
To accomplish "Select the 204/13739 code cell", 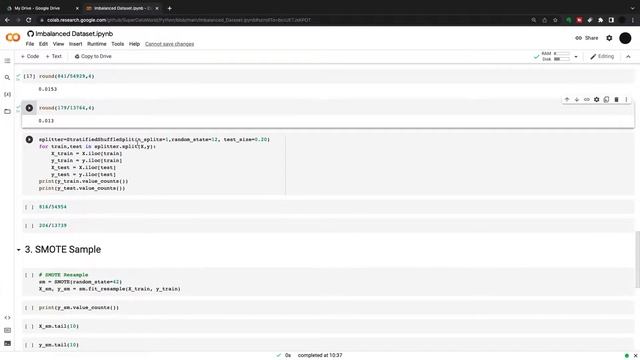I will pos(329,226).
